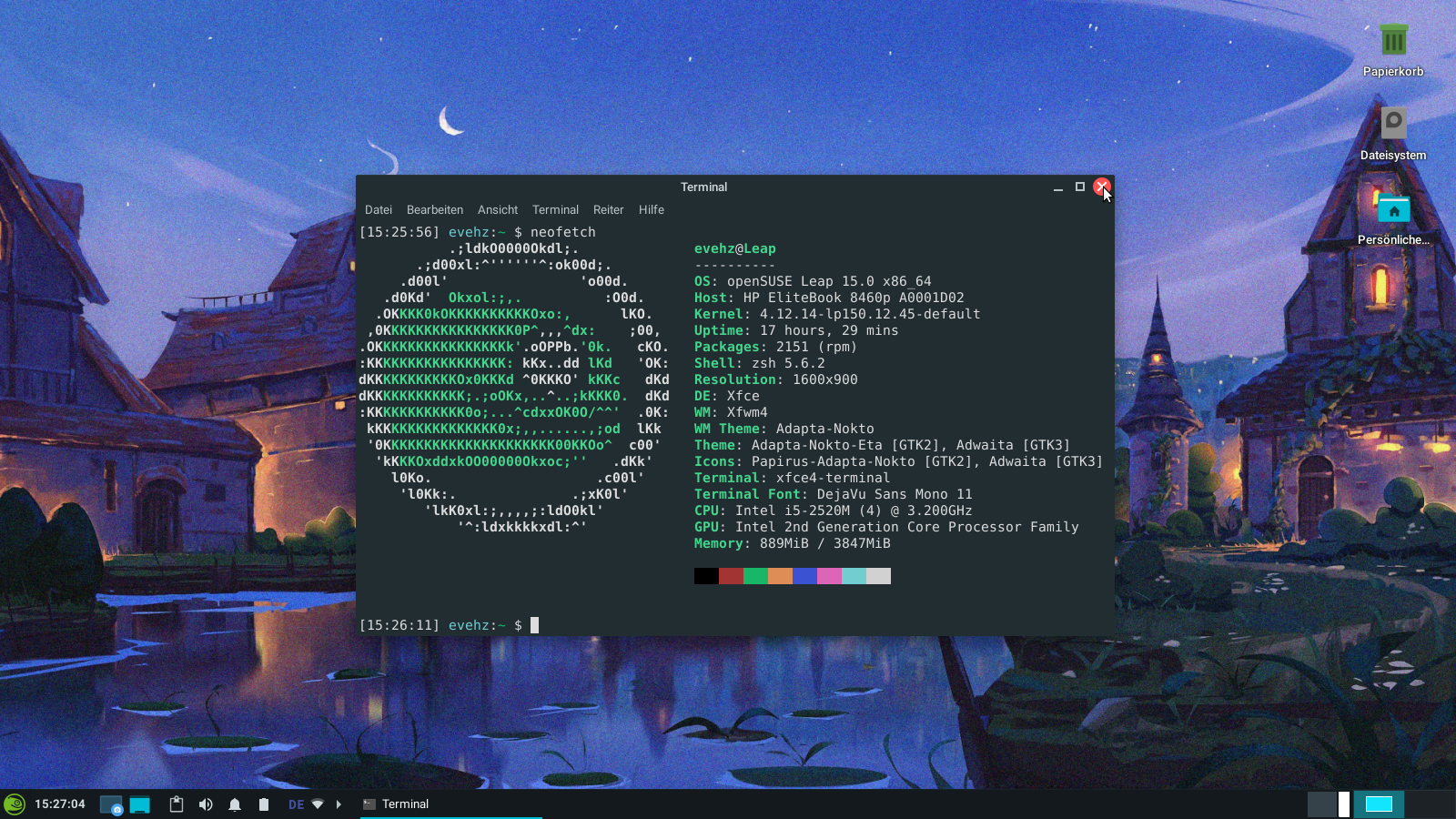This screenshot has width=1456, height=819.
Task: Maximize the Terminal window
Action: [x=1080, y=187]
